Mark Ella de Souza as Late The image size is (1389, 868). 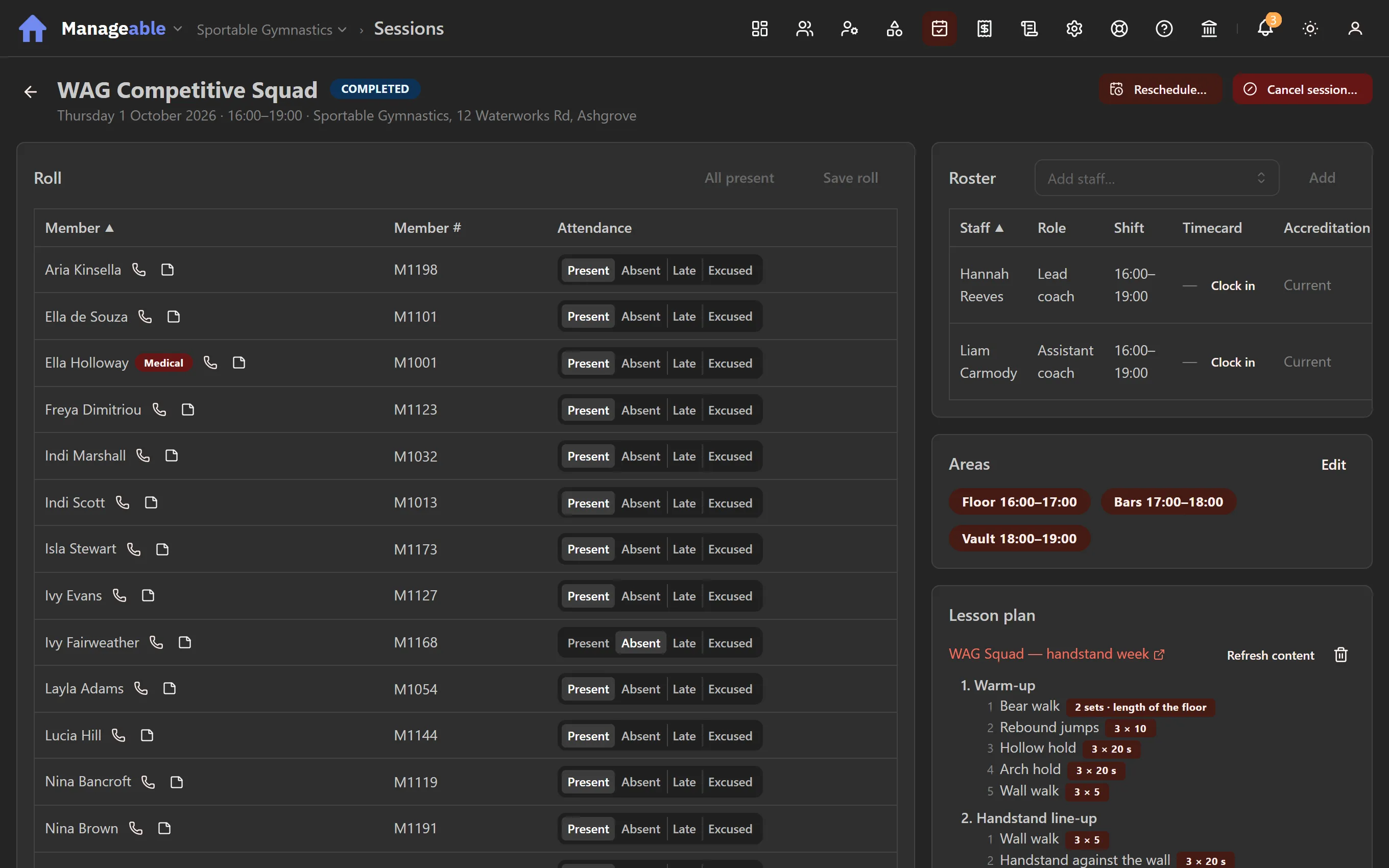click(684, 317)
